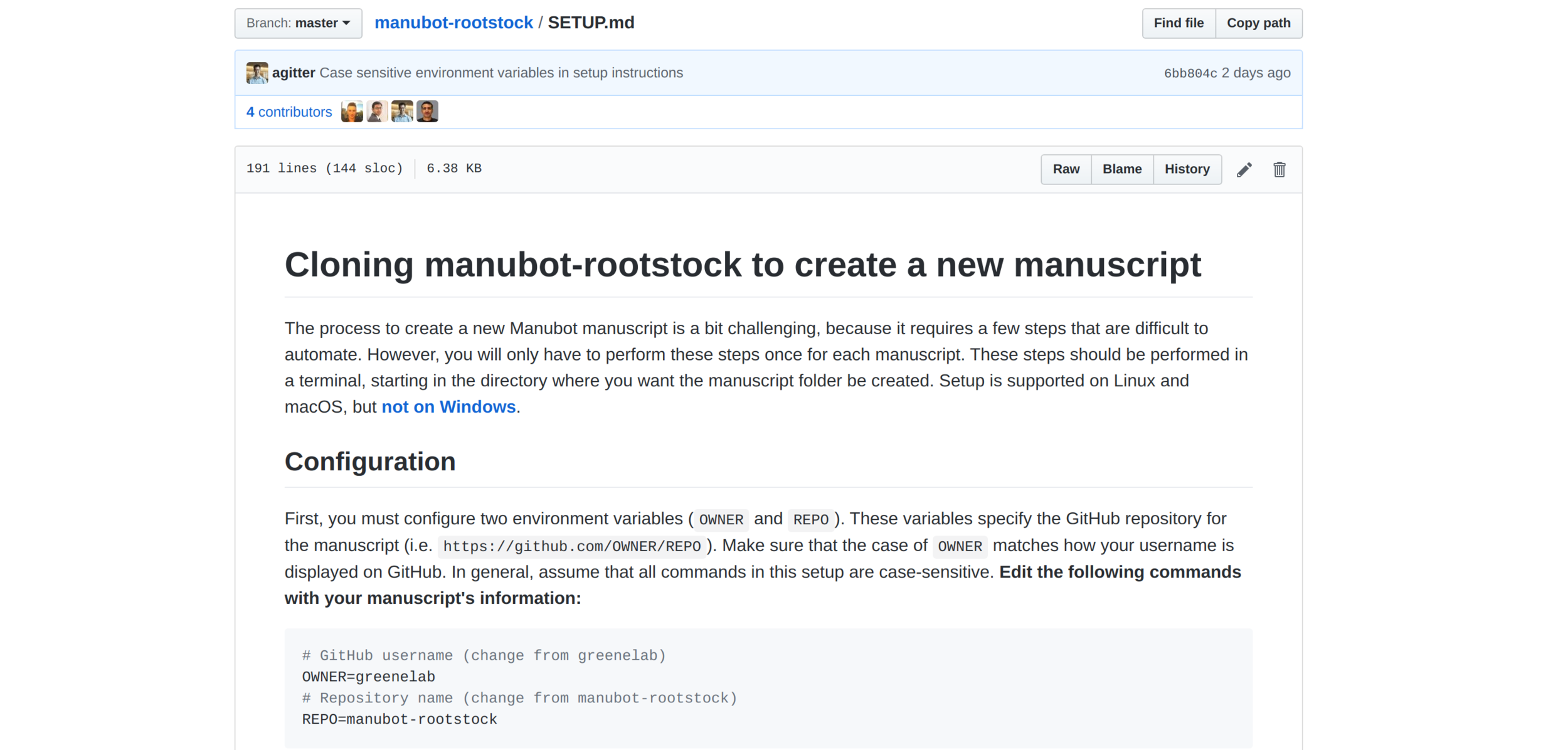Open the commit hash 6bb804c
This screenshot has height=750, width=1568.
(1190, 73)
